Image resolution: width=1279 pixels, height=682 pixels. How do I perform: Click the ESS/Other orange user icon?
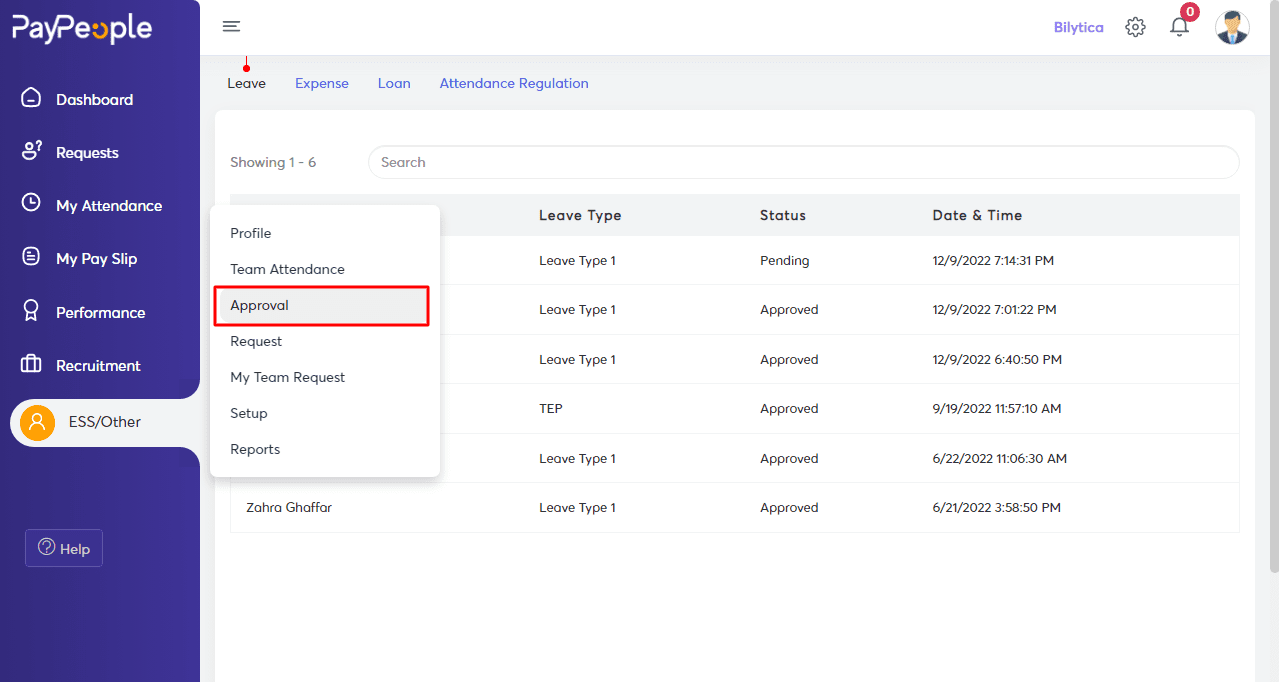coord(37,422)
